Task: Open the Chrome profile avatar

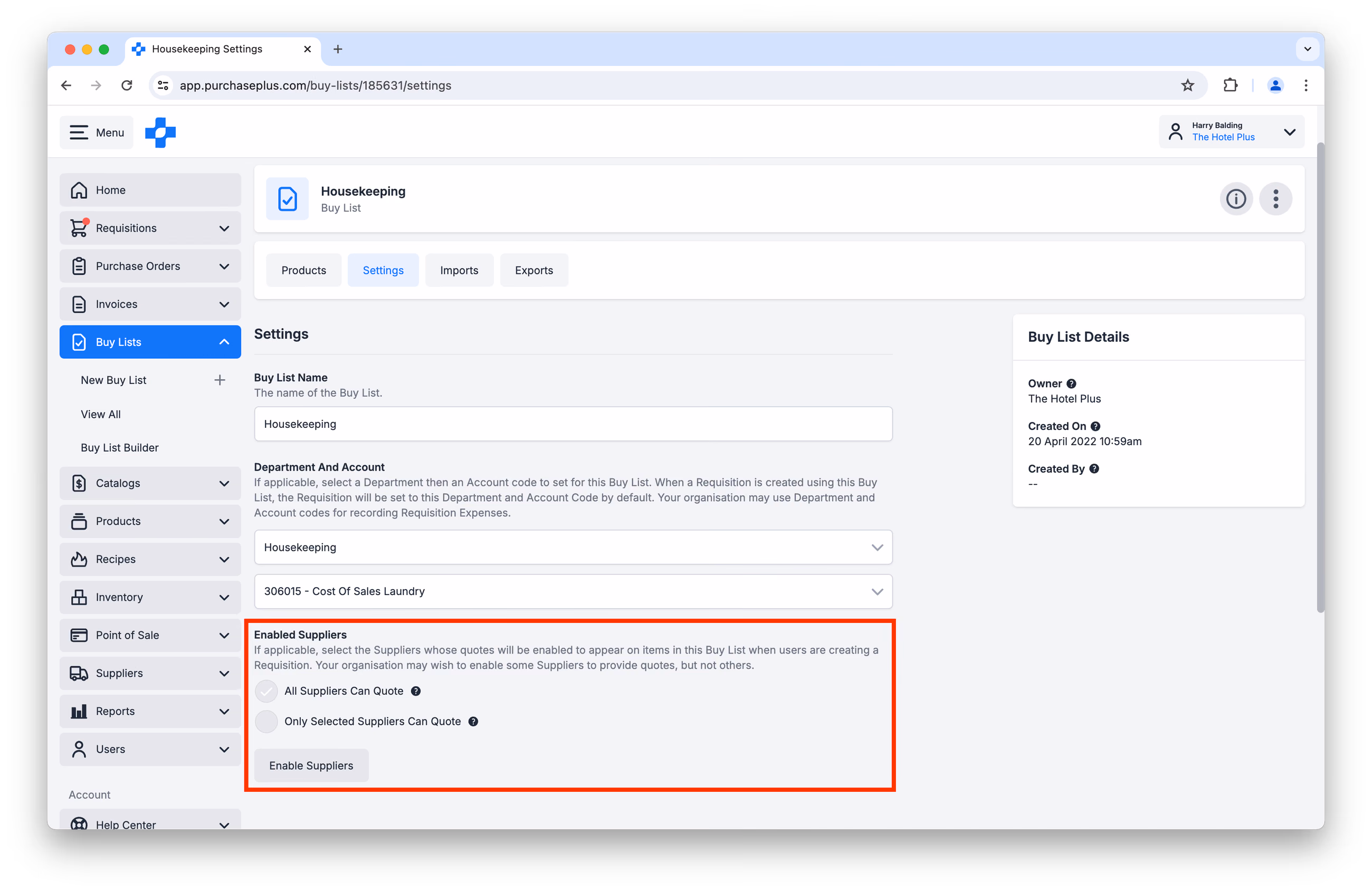Action: 1275,85
